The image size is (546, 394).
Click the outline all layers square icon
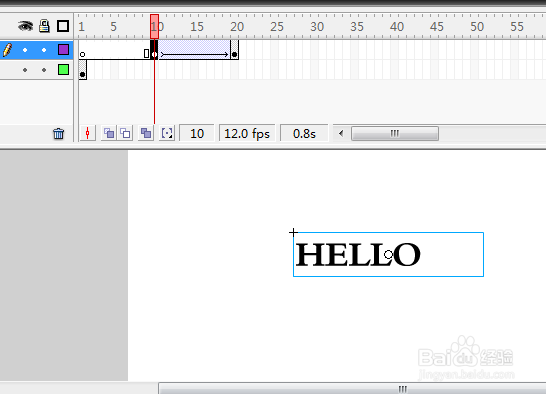tap(63, 26)
